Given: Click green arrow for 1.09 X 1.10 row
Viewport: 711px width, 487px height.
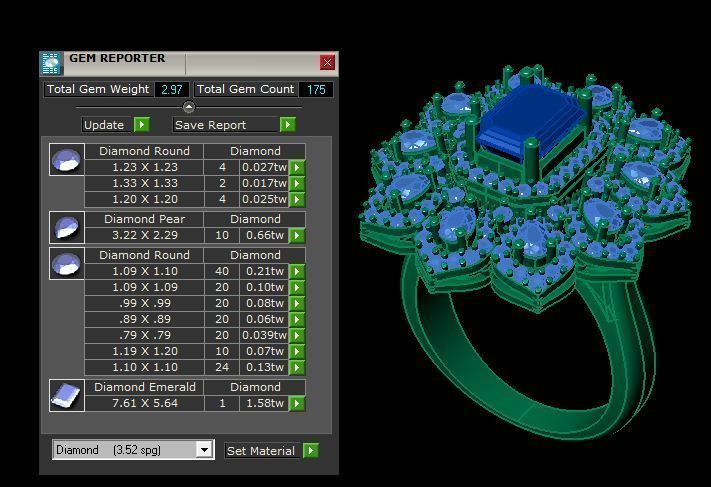Looking at the screenshot, I should (x=297, y=271).
